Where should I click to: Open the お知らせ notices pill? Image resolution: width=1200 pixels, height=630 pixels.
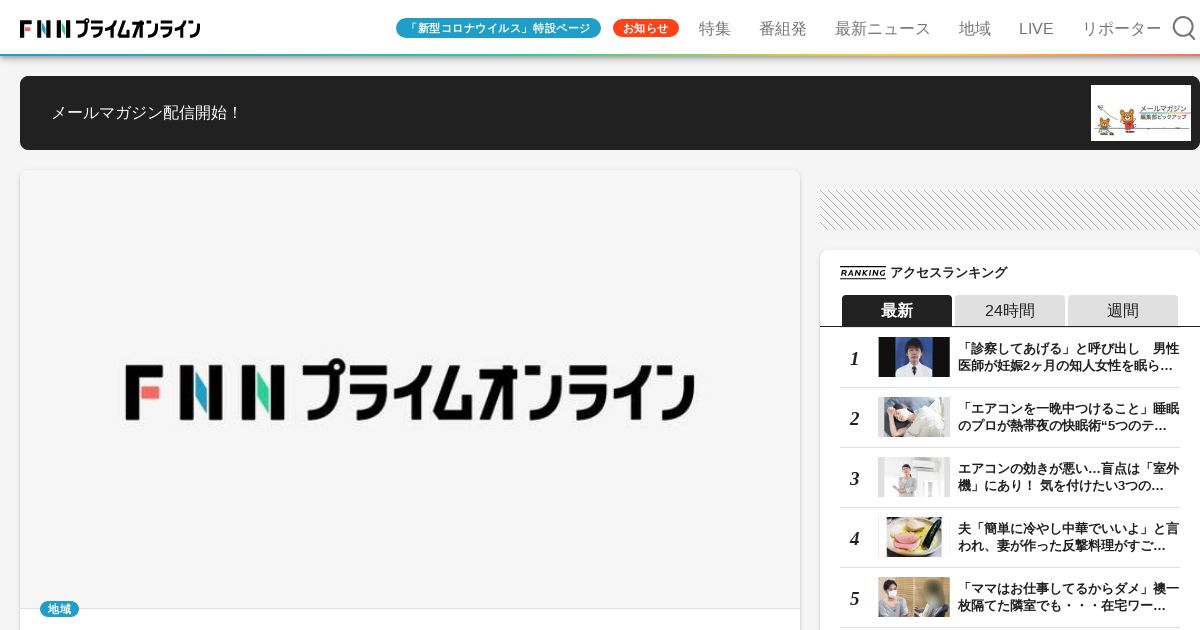(x=646, y=28)
